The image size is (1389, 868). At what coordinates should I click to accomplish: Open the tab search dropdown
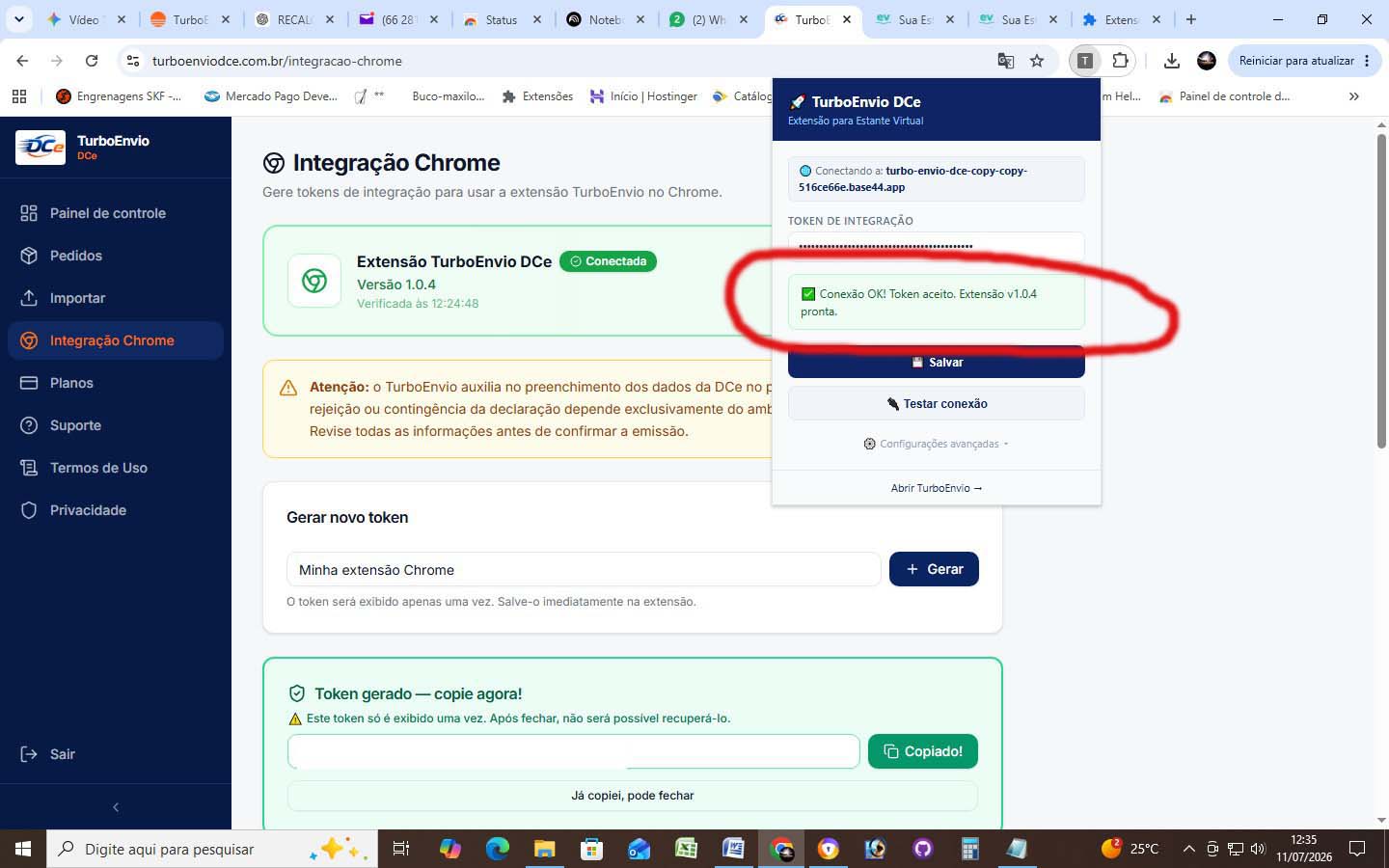point(18,19)
